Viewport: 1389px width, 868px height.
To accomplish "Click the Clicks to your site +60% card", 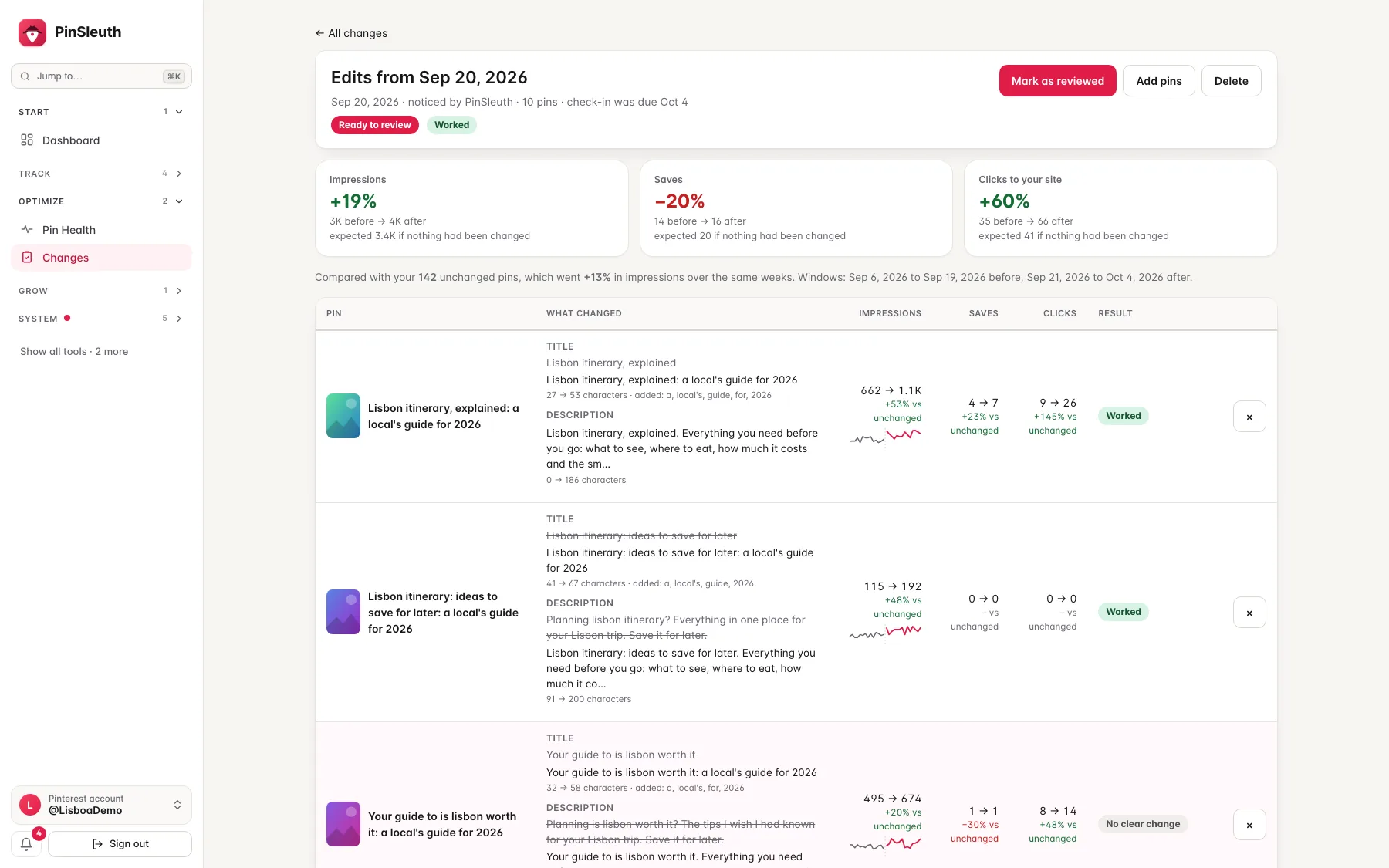I will 1120,208.
